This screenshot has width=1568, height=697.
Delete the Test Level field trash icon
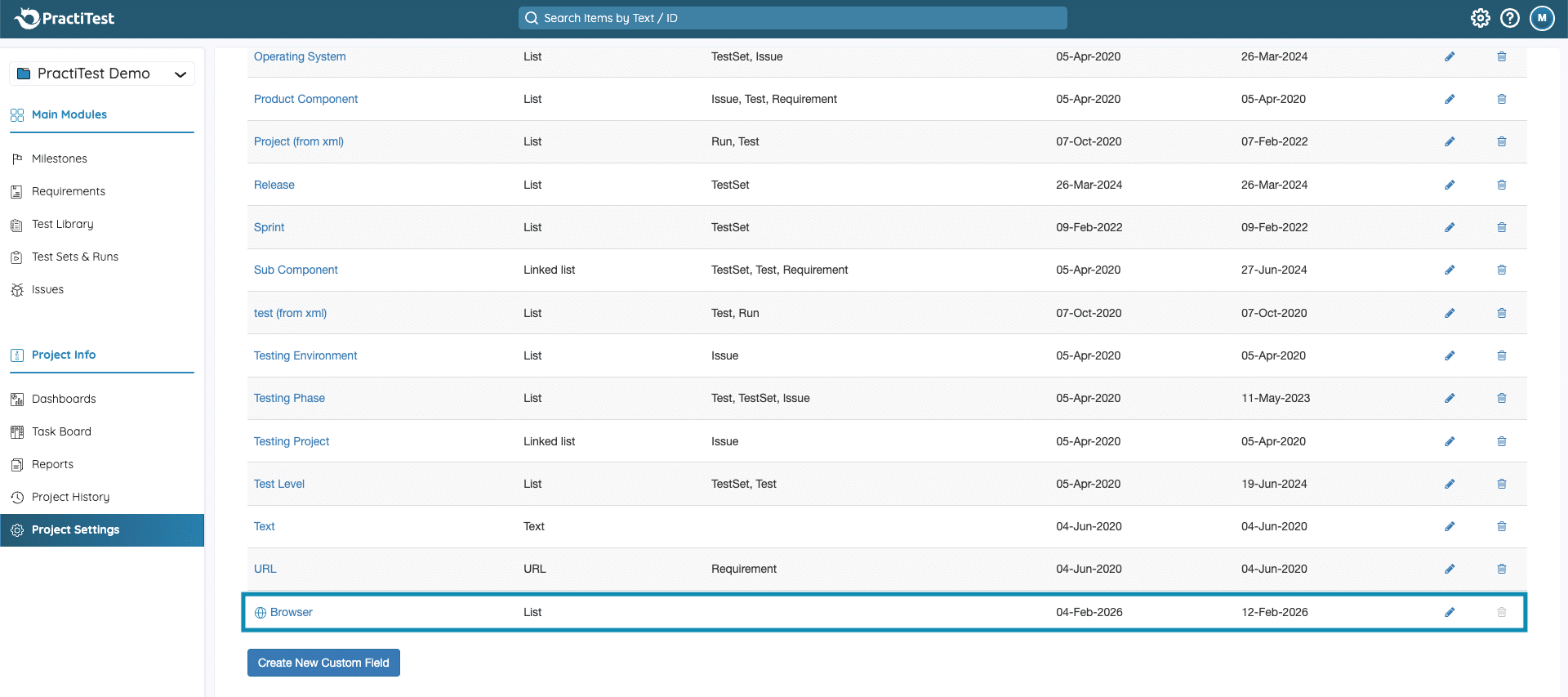tap(1501, 484)
